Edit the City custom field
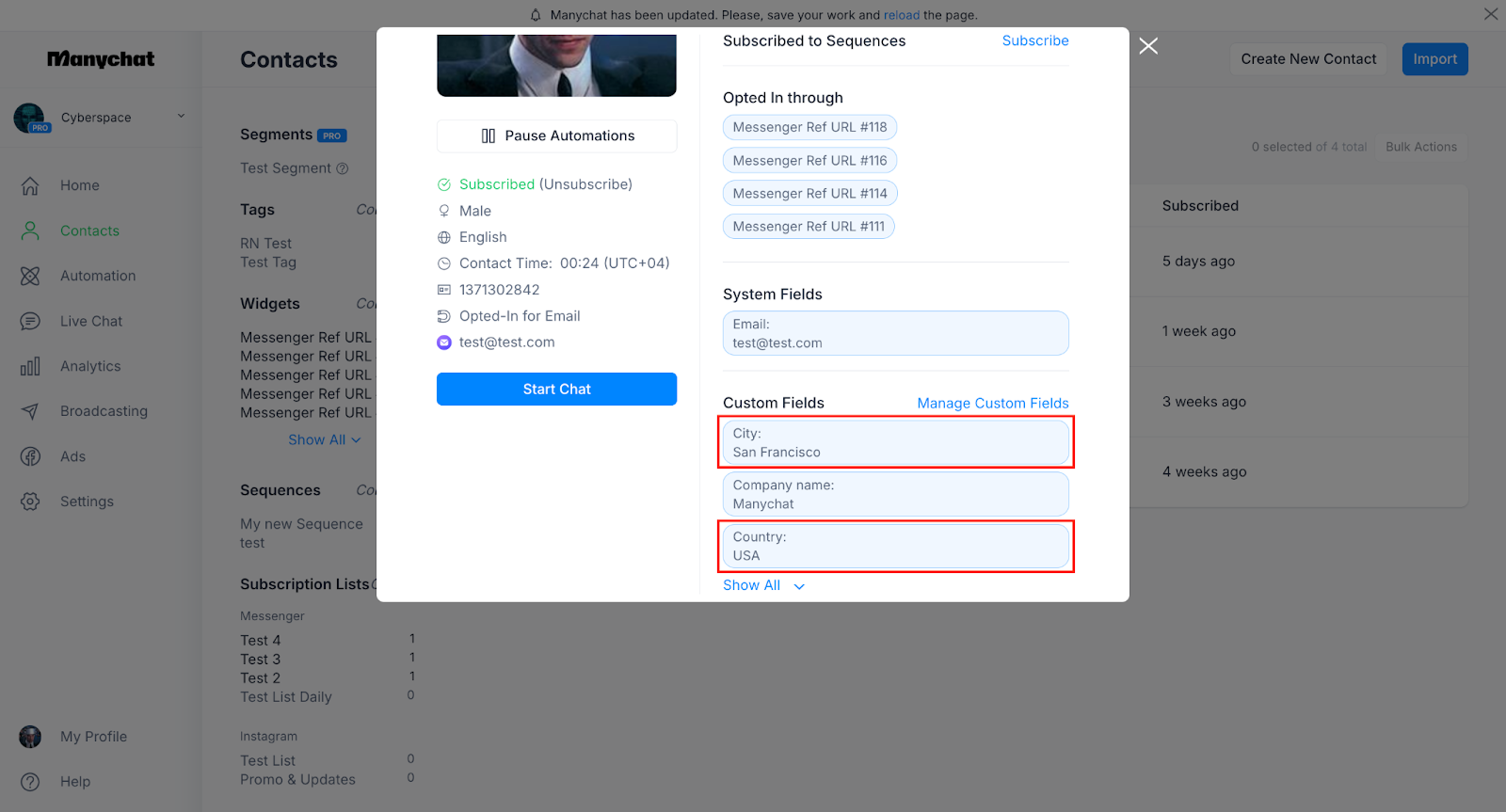The image size is (1506, 812). coord(895,443)
